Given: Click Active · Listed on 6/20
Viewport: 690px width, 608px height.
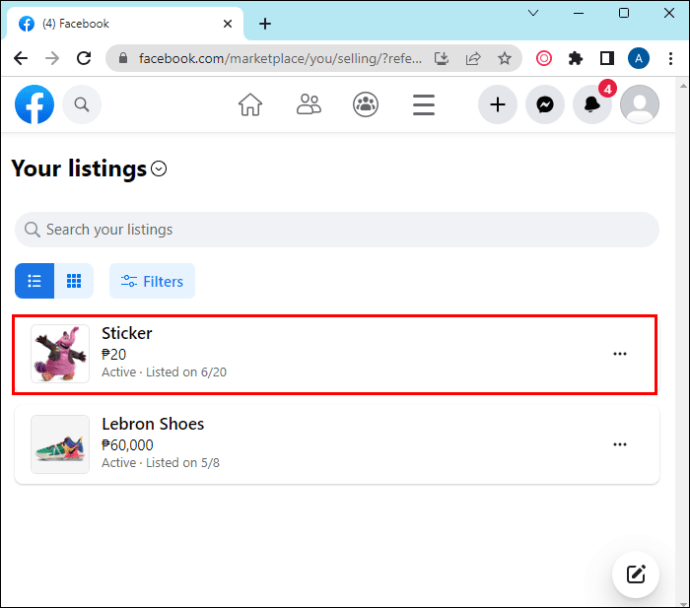Looking at the screenshot, I should point(164,372).
